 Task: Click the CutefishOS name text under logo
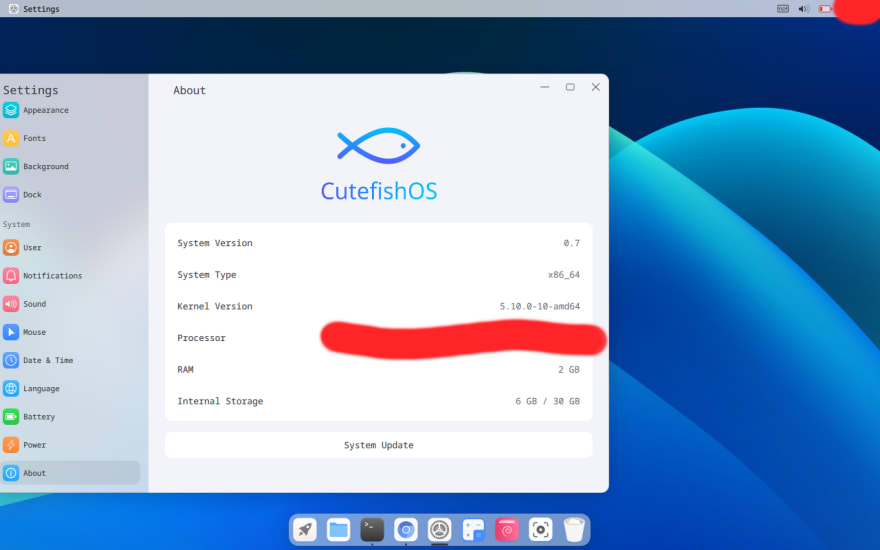coord(379,191)
